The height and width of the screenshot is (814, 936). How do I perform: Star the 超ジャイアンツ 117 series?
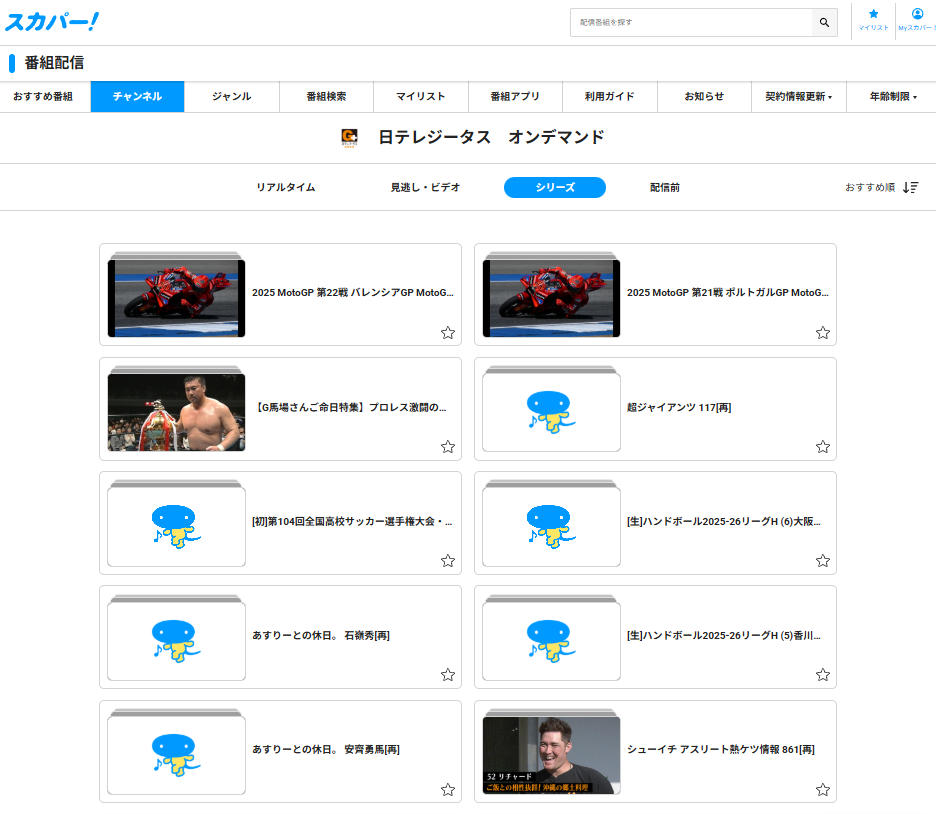pos(823,447)
